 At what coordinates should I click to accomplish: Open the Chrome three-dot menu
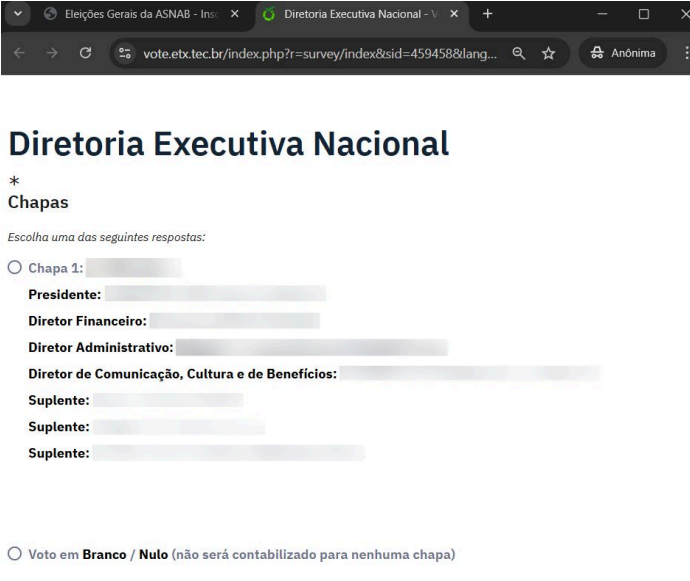pos(683,53)
